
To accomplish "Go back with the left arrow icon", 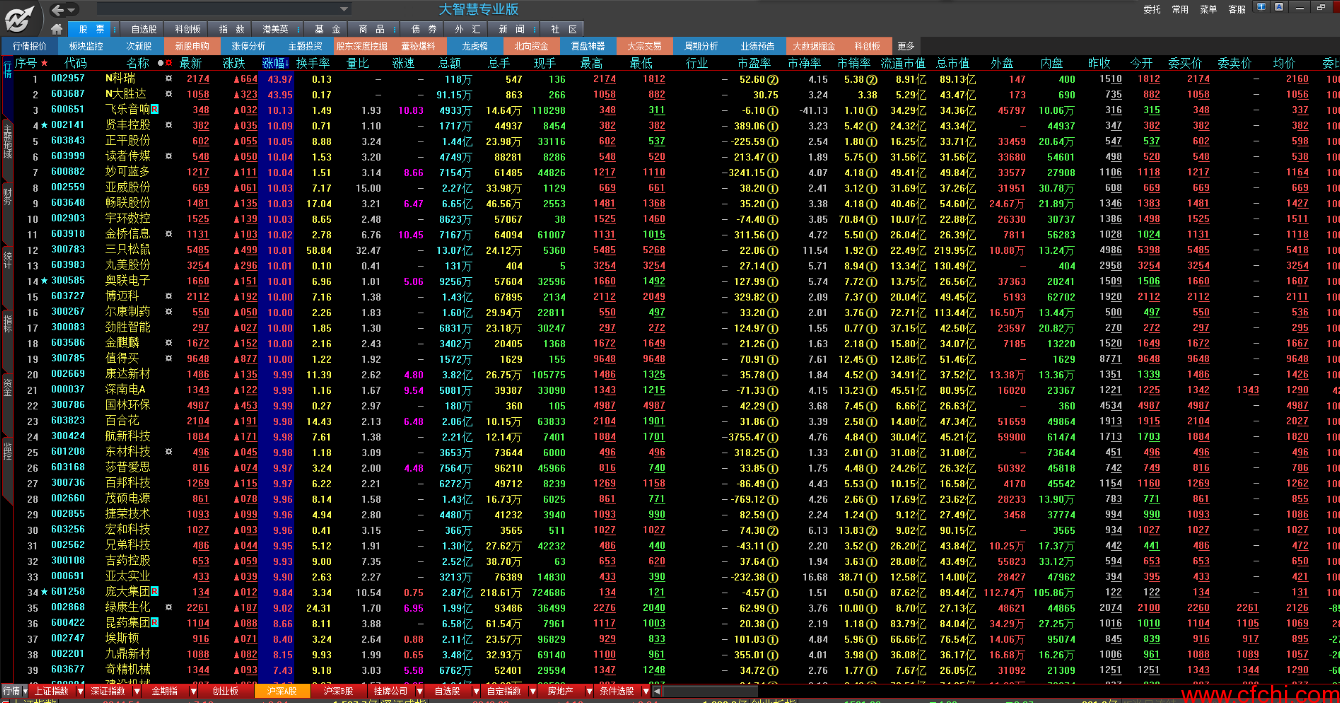I will click(x=57, y=10).
